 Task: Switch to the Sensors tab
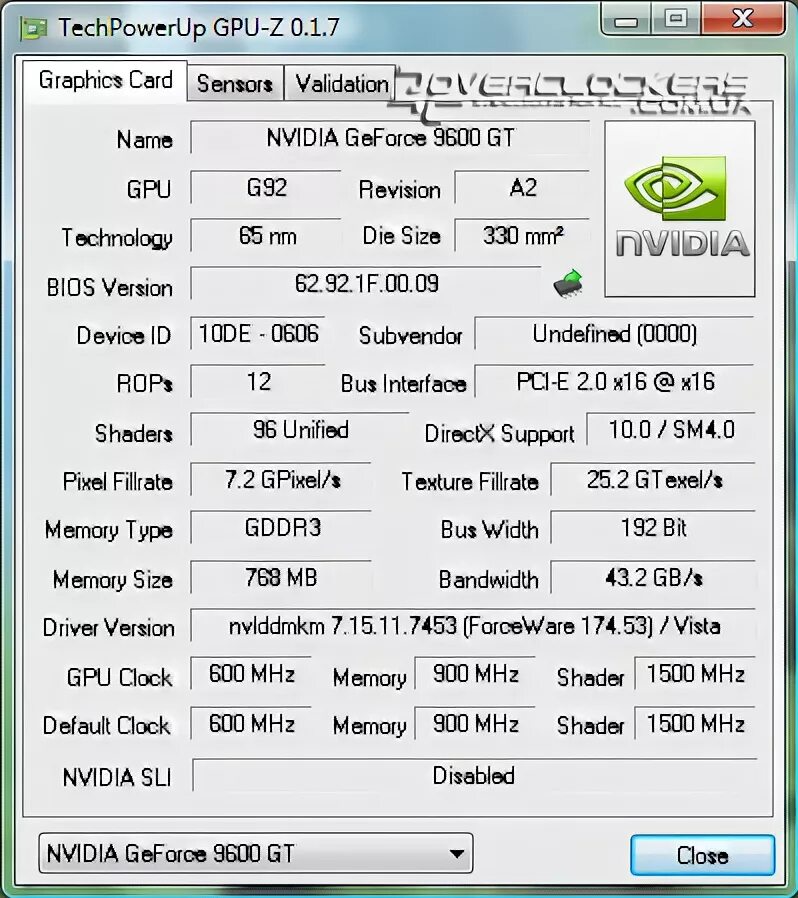235,84
